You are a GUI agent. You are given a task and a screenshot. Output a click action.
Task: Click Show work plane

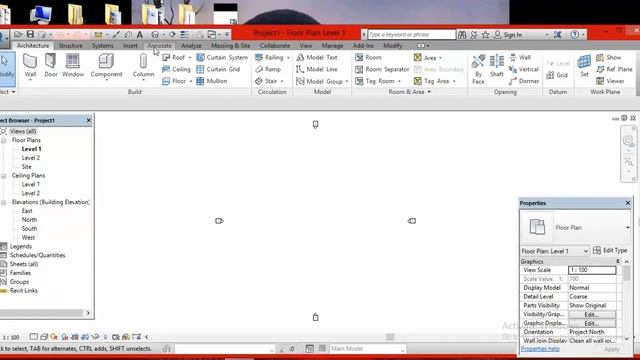tap(609, 58)
